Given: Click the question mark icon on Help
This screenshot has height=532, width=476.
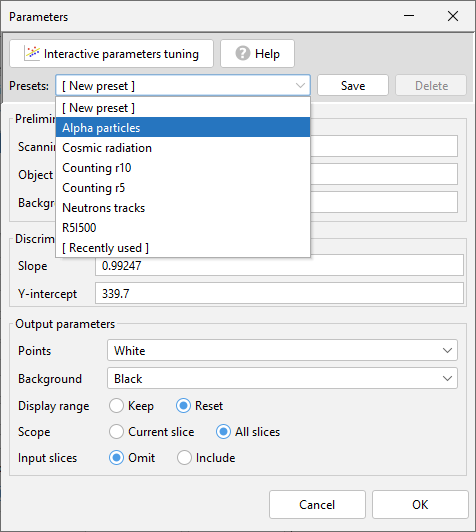Looking at the screenshot, I should [243, 53].
